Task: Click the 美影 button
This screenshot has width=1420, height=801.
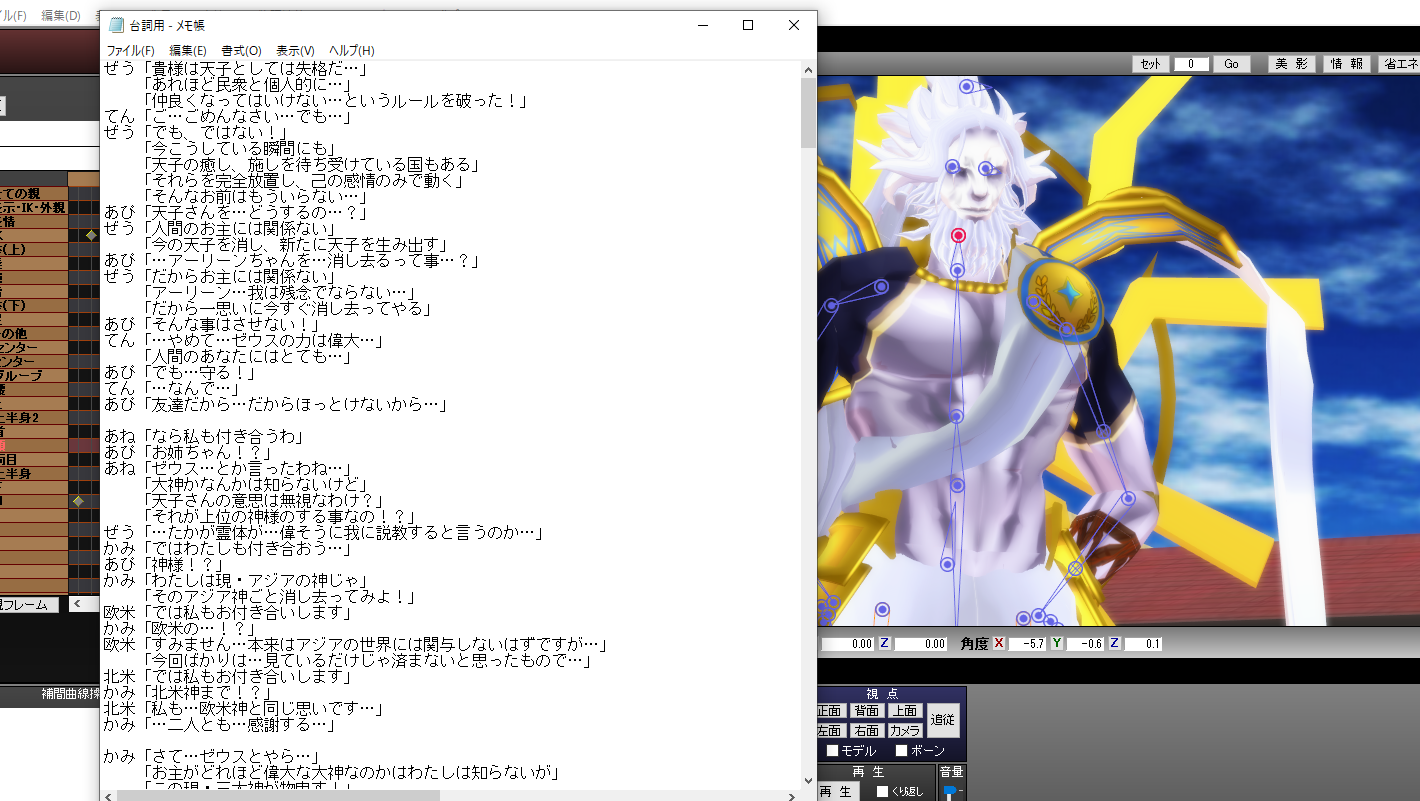Action: pos(1292,64)
